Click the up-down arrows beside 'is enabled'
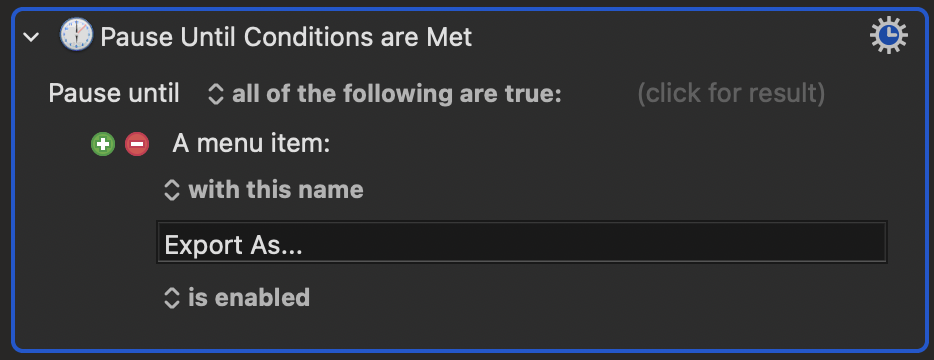The height and width of the screenshot is (360, 934). (172, 297)
